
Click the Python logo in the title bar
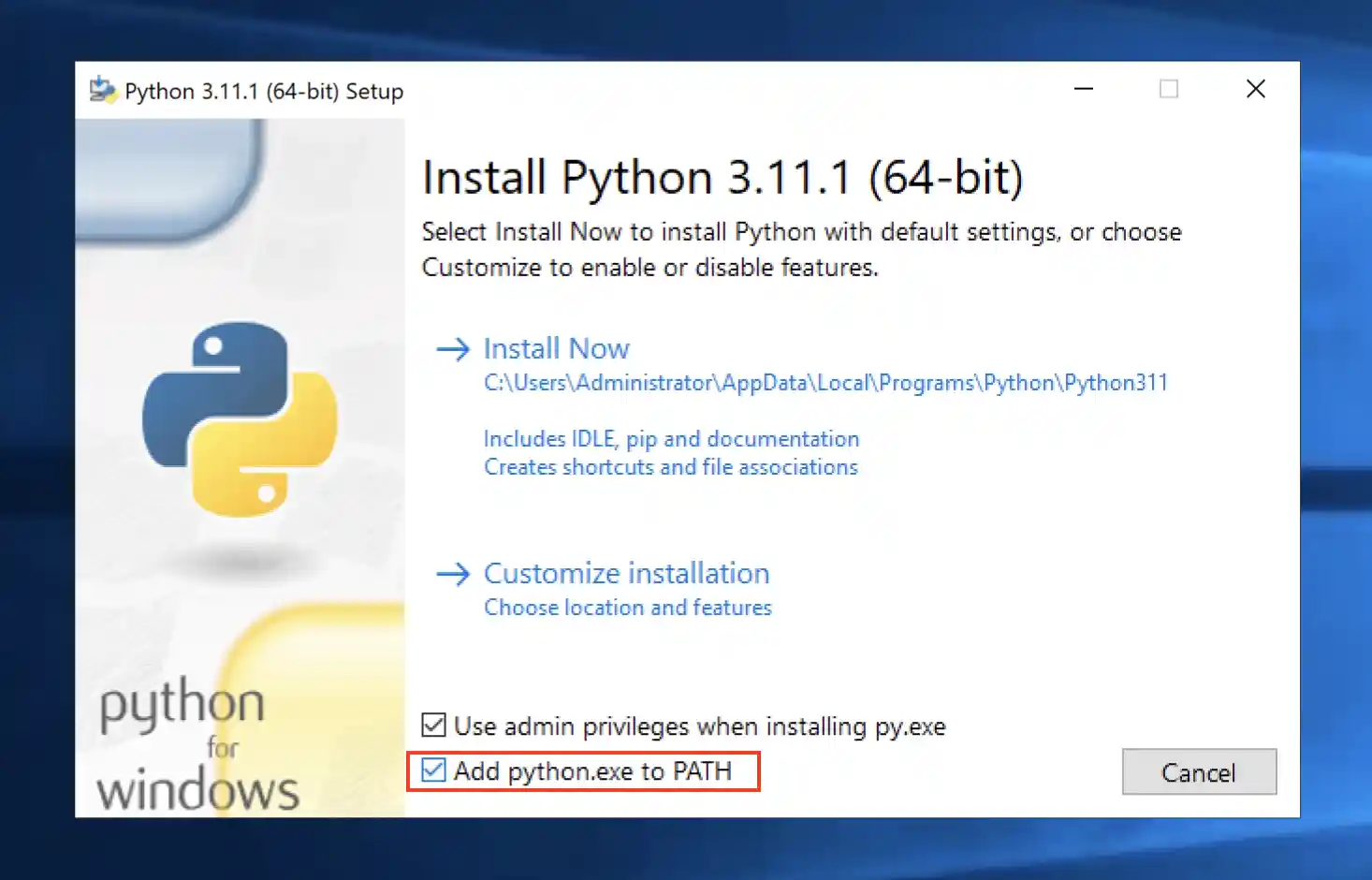103,90
